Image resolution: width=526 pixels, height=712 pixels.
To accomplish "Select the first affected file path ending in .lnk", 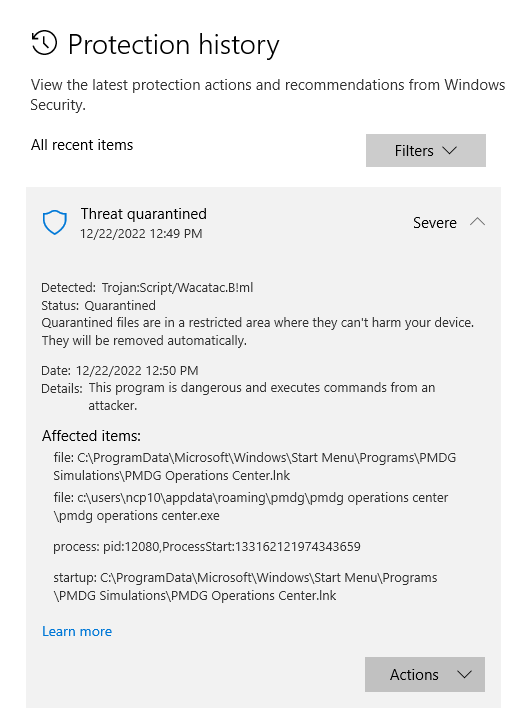I will (254, 466).
